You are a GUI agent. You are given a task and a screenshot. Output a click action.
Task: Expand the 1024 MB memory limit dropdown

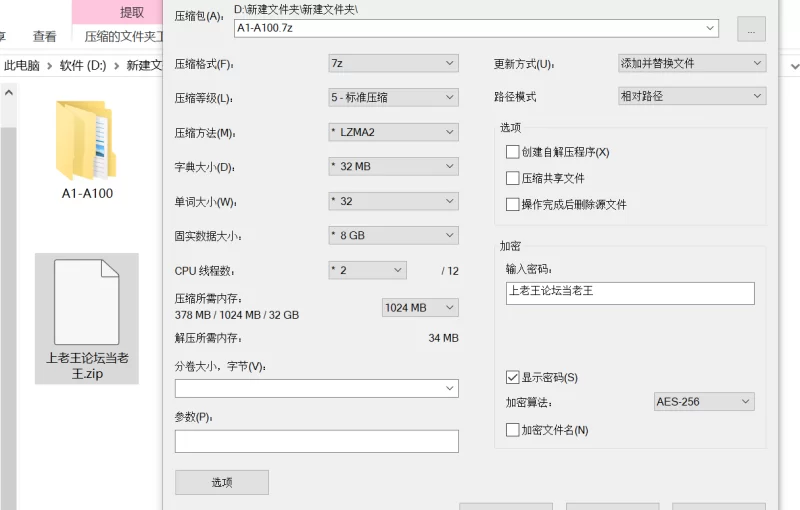420,308
